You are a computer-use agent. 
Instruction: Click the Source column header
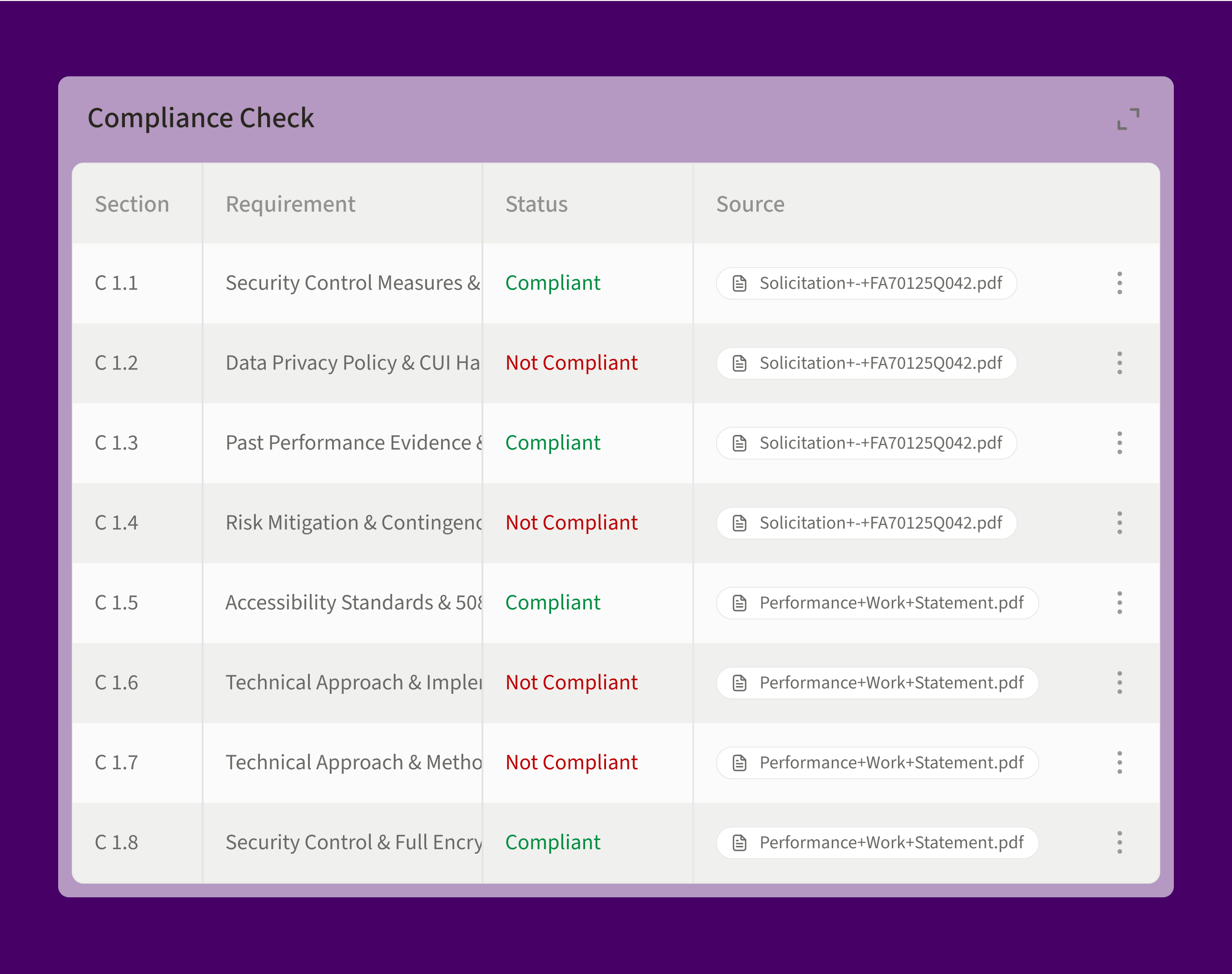(x=750, y=204)
